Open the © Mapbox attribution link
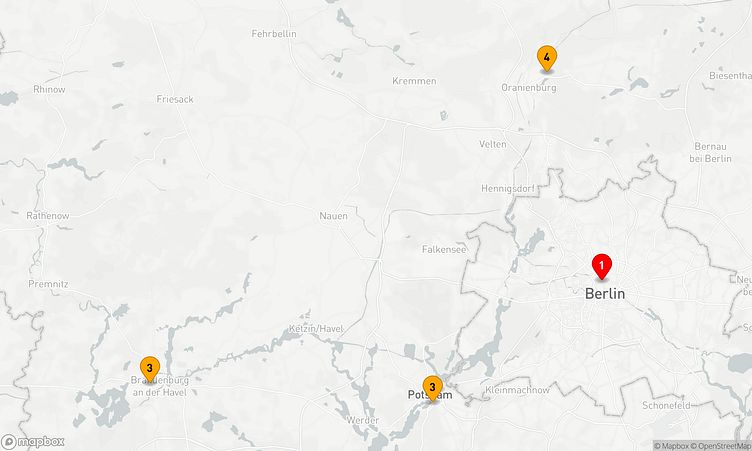The width and height of the screenshot is (752, 451). (x=671, y=446)
